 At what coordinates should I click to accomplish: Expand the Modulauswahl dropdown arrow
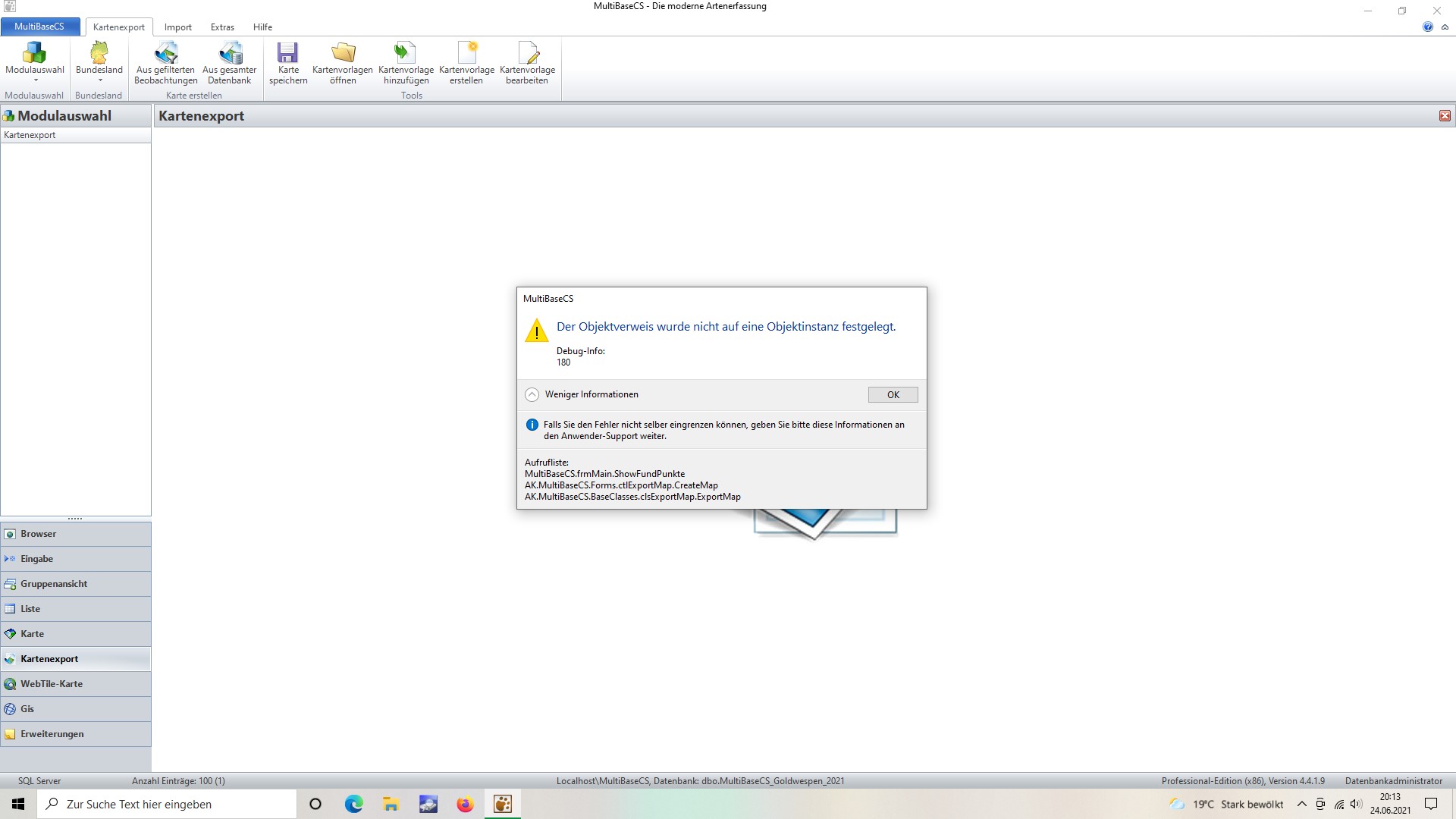35,80
